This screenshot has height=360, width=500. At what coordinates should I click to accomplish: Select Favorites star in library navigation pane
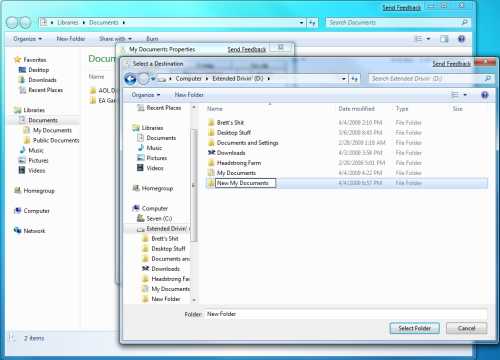tap(17, 60)
